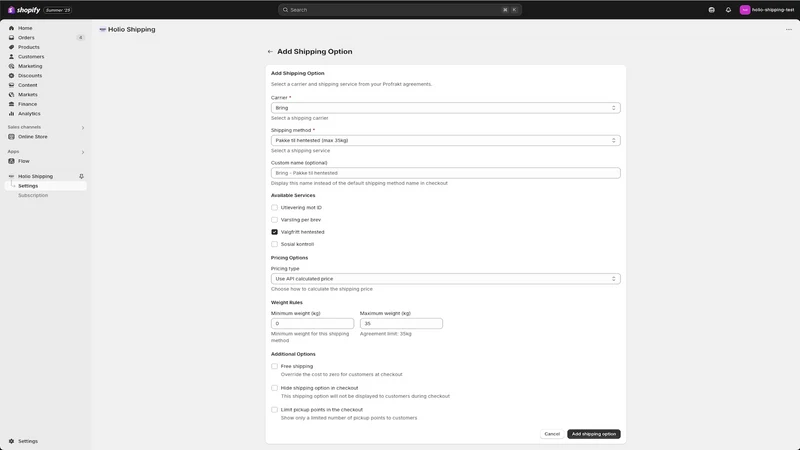Tick Limit pickup points in the checkout
Viewport: 800px width, 450px height.
coord(274,410)
